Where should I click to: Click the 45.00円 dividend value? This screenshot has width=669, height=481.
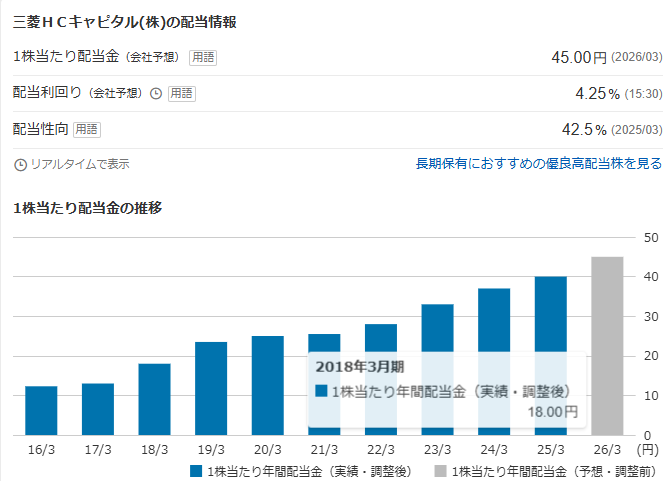(579, 57)
